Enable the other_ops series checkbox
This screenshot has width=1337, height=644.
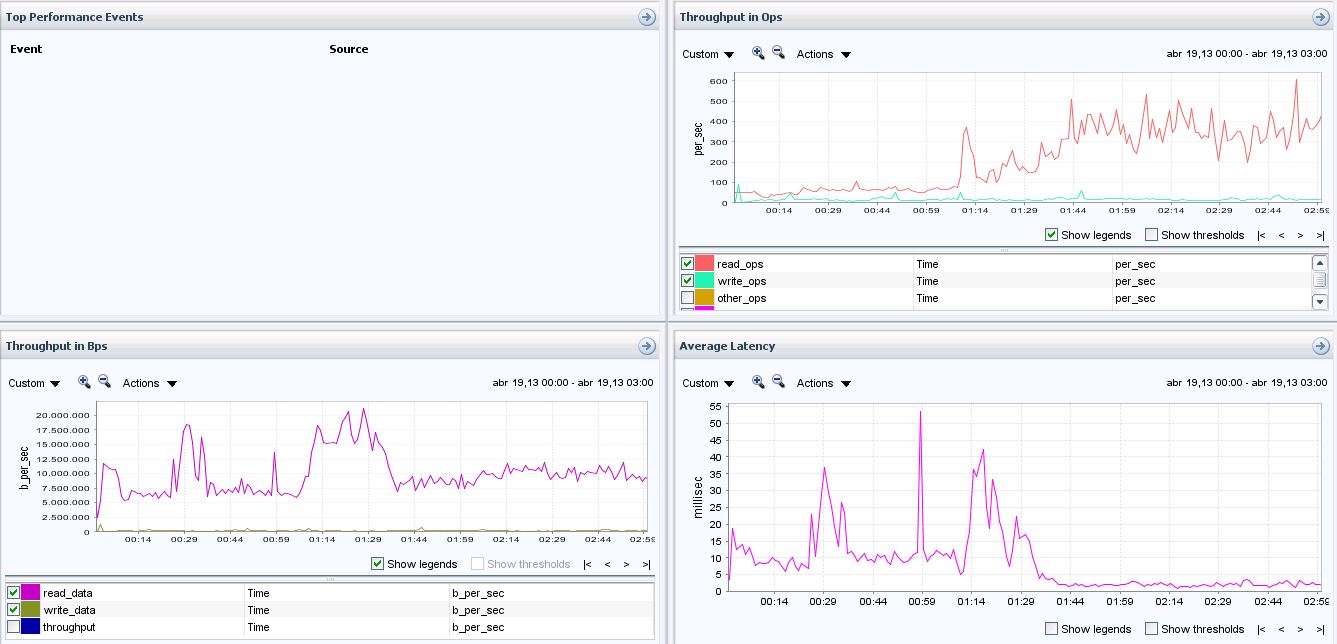688,298
